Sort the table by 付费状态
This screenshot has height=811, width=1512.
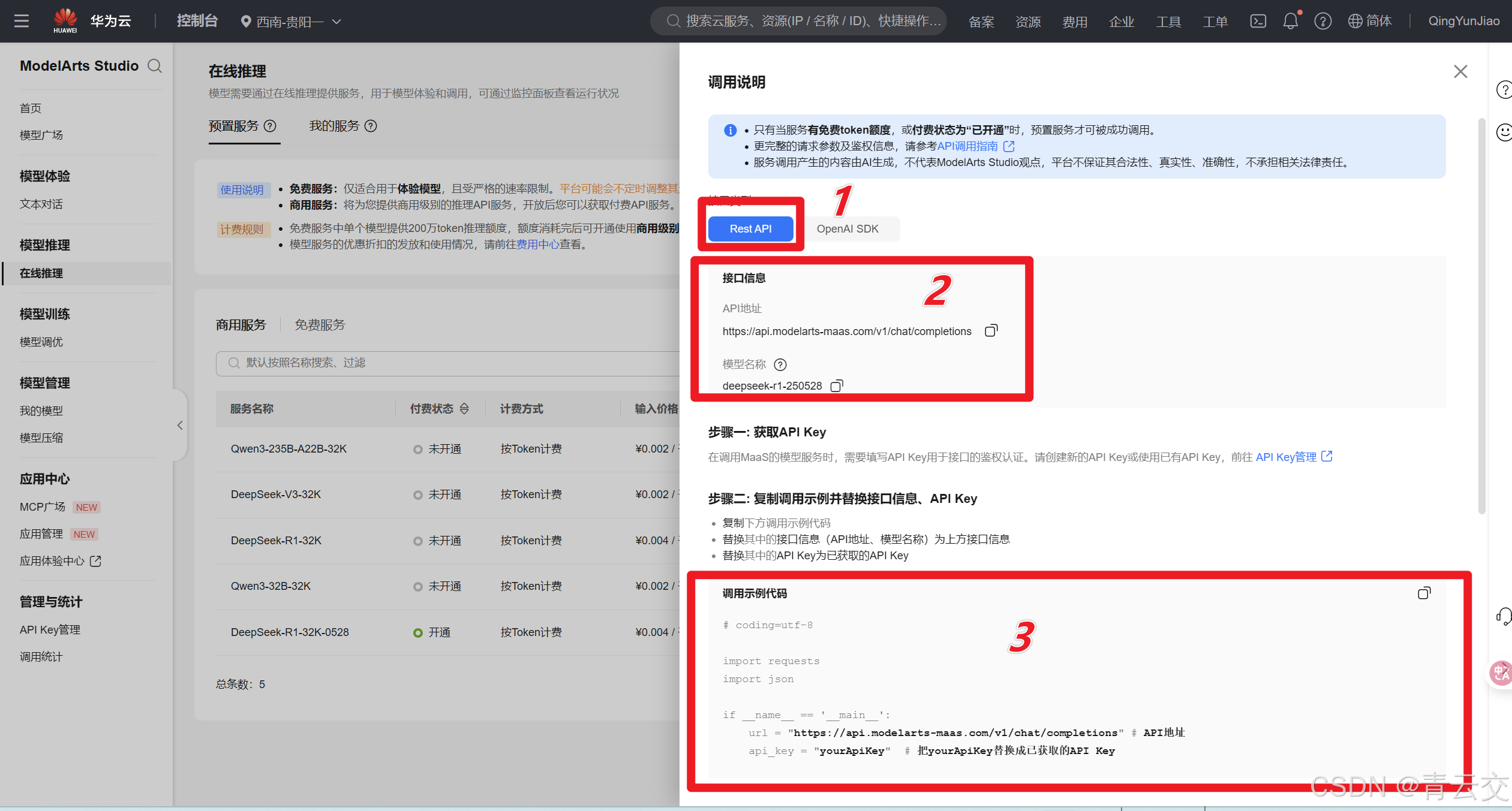click(x=464, y=409)
